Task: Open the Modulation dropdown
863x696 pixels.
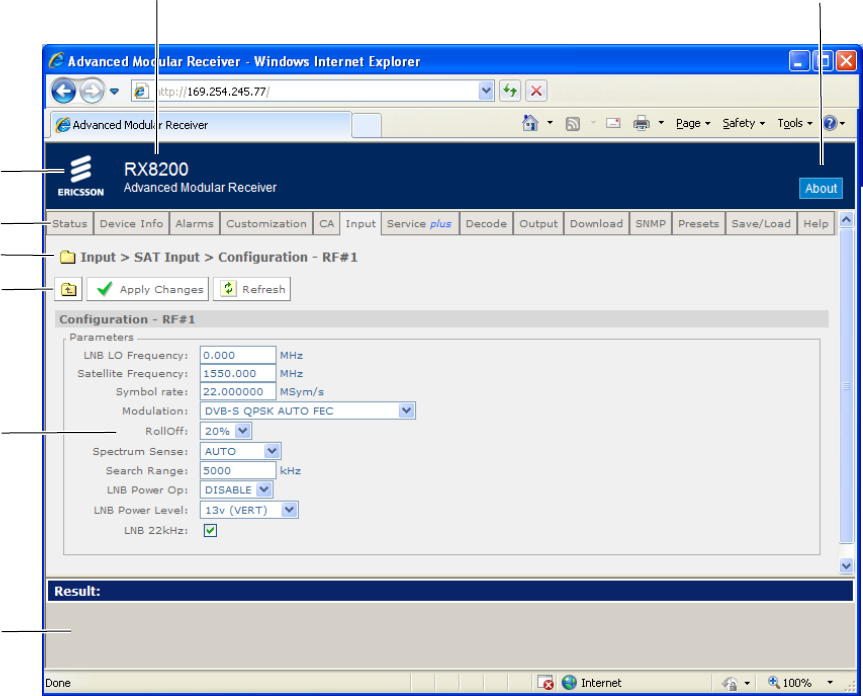Action: [308, 411]
